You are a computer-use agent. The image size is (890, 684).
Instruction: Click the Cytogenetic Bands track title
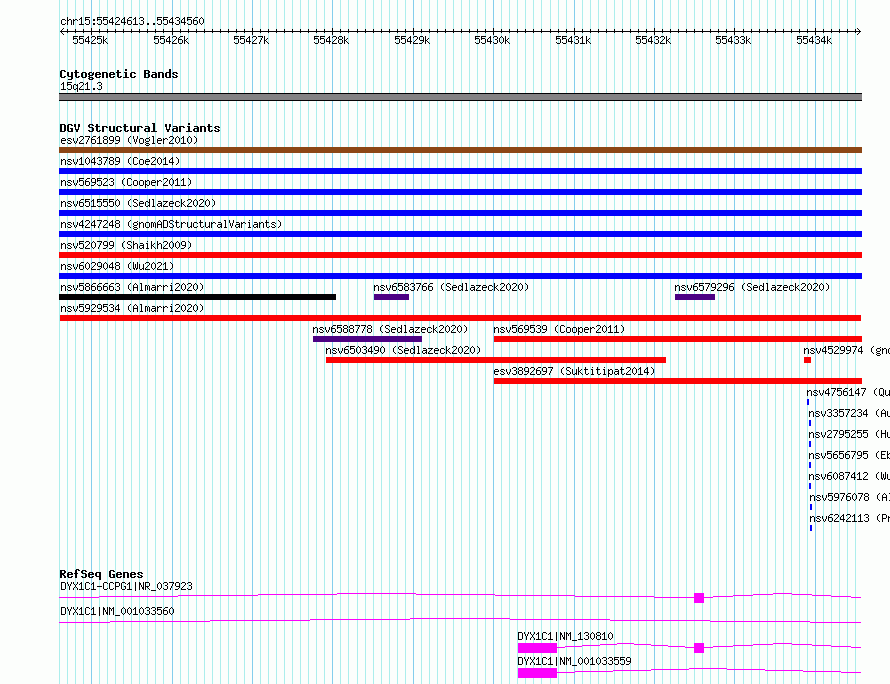[x=119, y=74]
